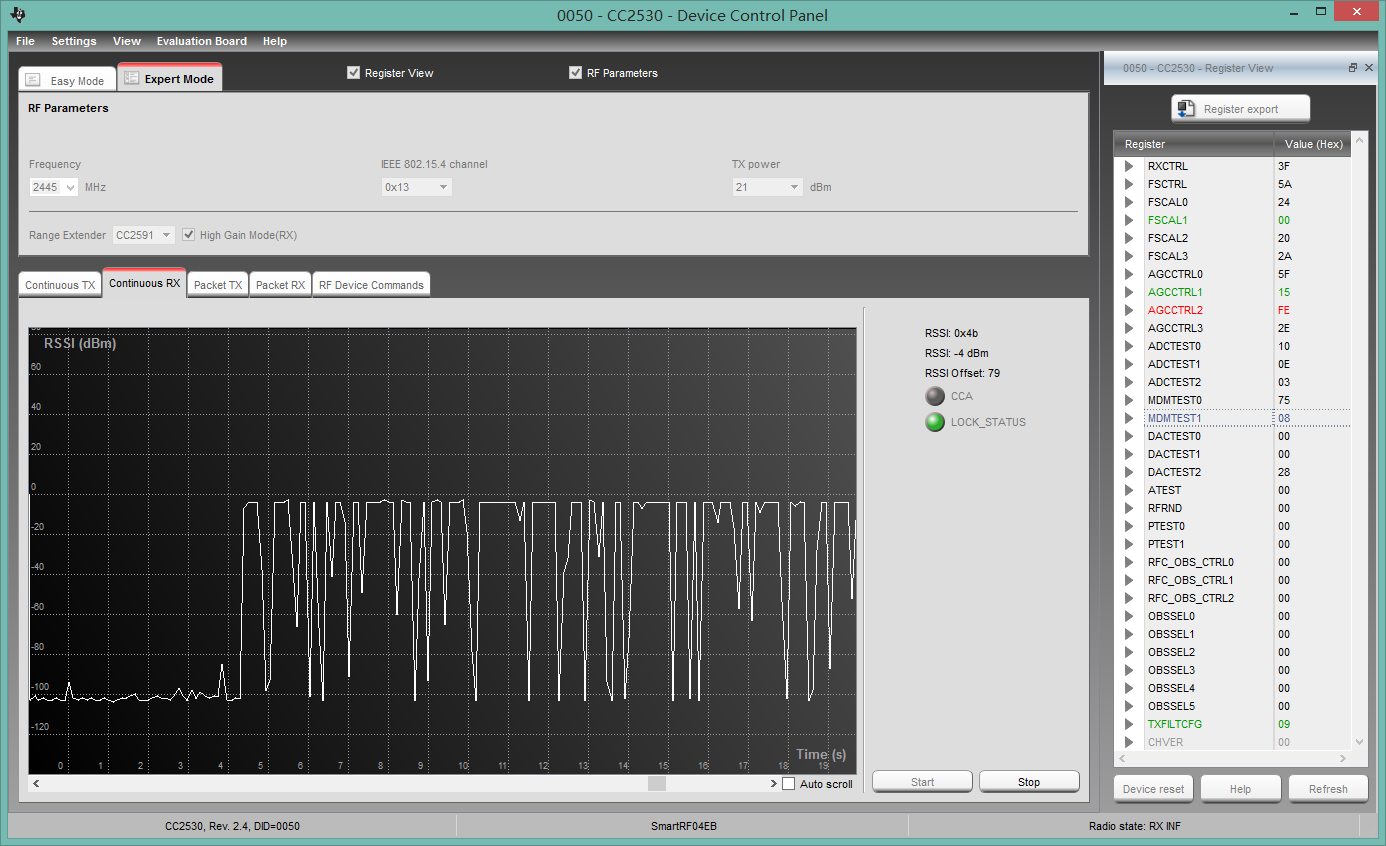Toggle the RF Parameters checkbox

click(x=575, y=72)
